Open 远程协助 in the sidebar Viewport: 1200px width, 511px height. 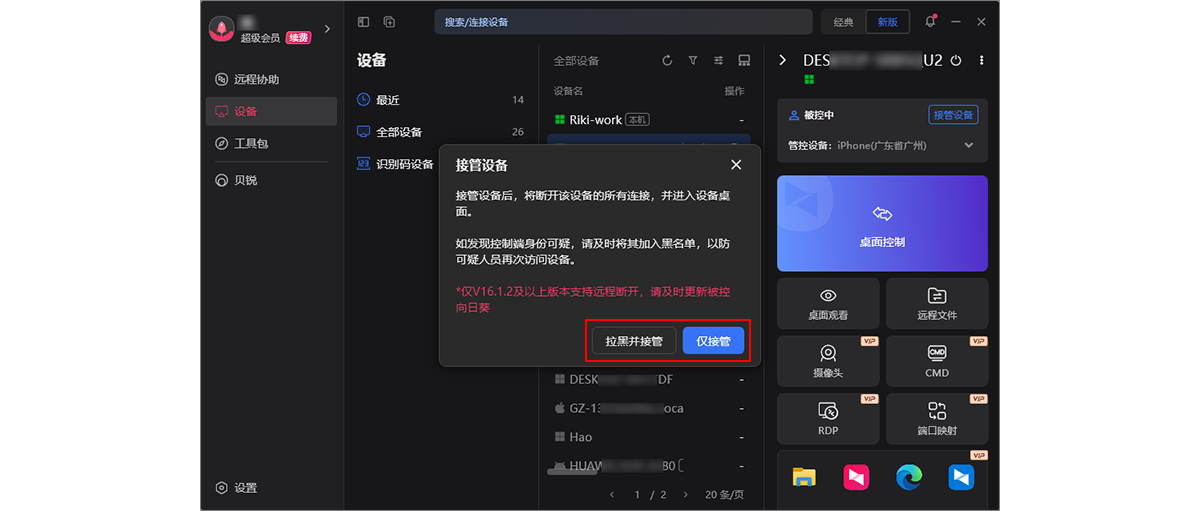coord(271,79)
